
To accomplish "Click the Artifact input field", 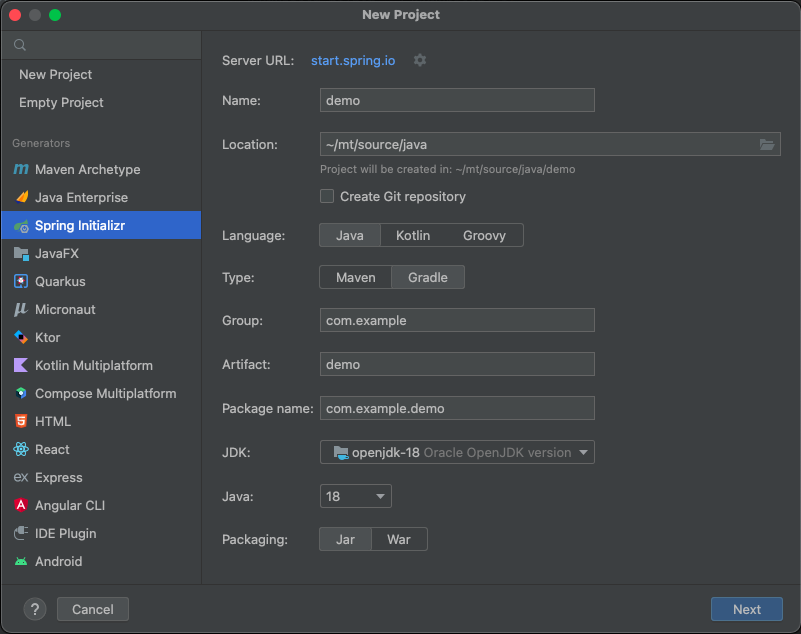I will pyautogui.click(x=457, y=364).
